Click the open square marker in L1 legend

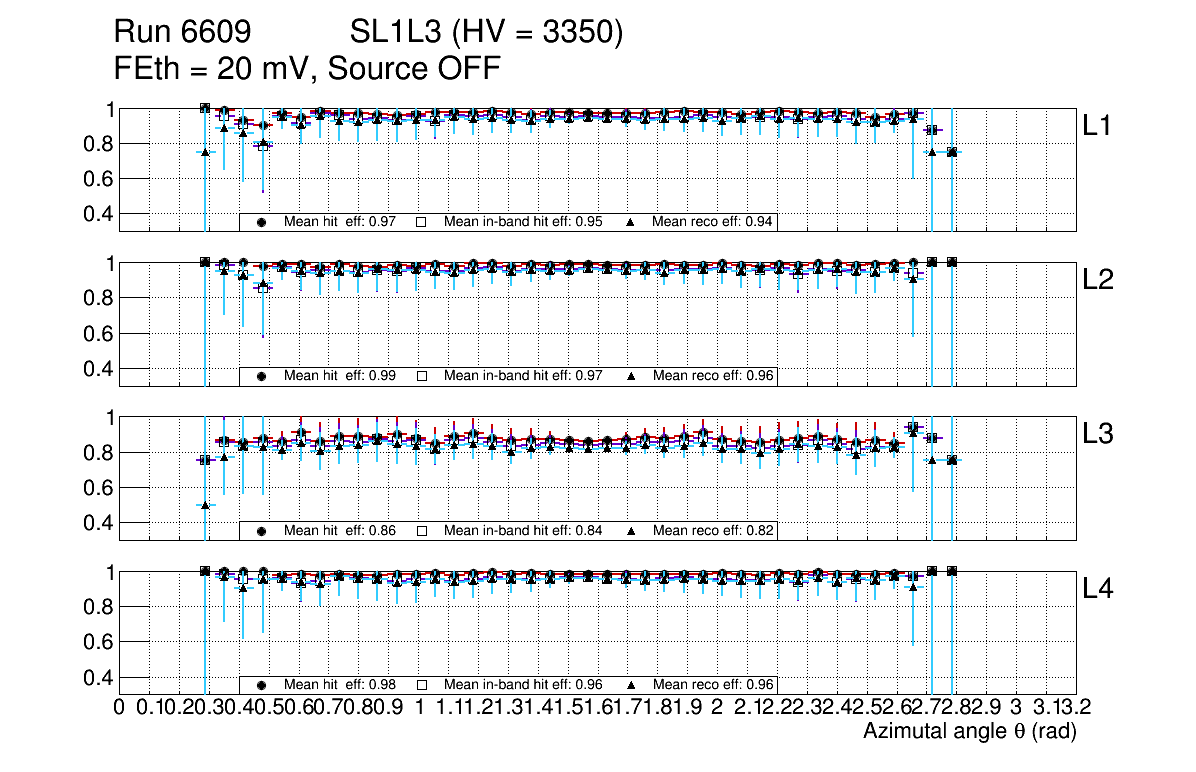pyautogui.click(x=421, y=222)
